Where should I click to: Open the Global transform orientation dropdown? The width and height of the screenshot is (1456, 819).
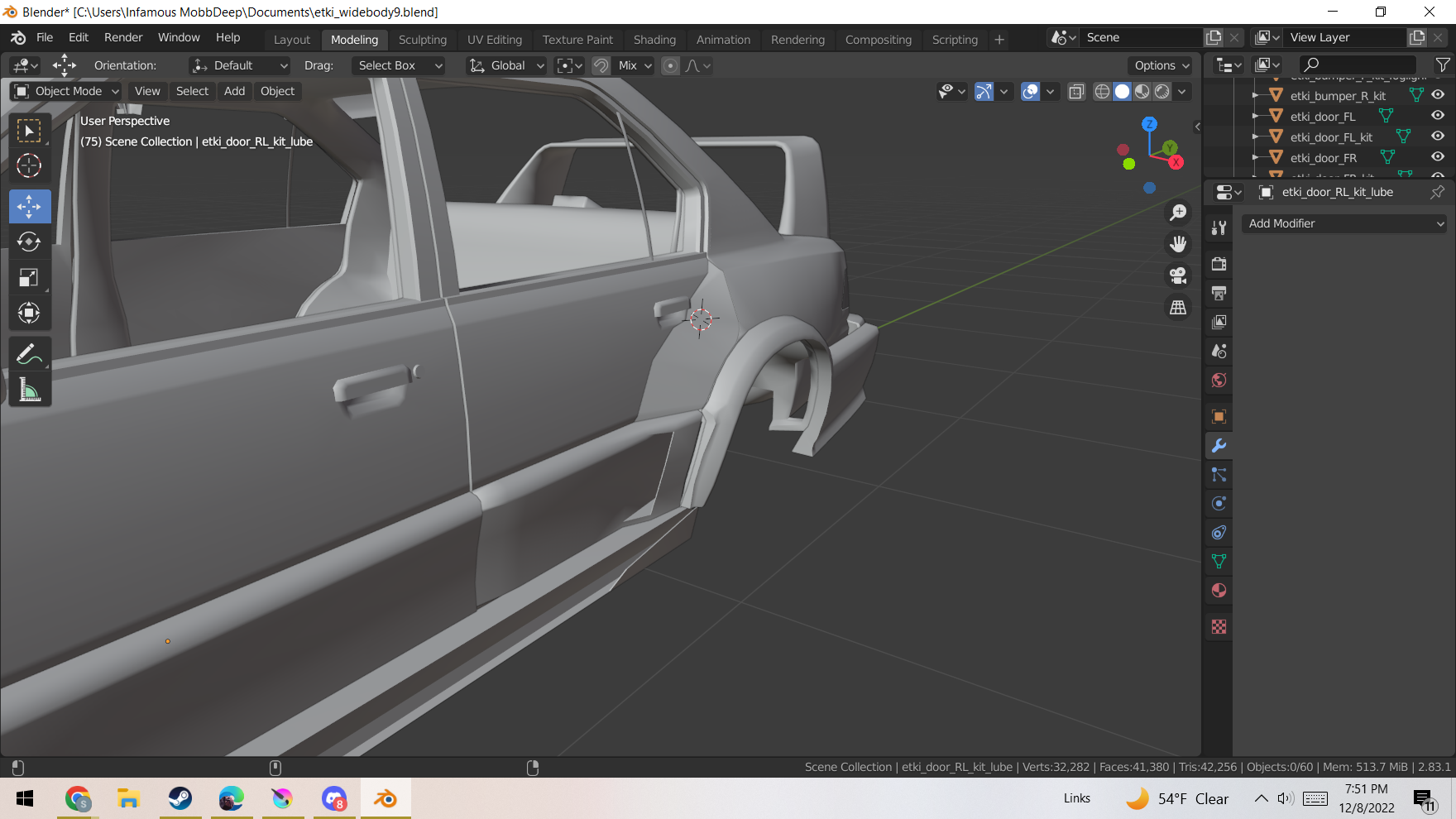tap(506, 65)
